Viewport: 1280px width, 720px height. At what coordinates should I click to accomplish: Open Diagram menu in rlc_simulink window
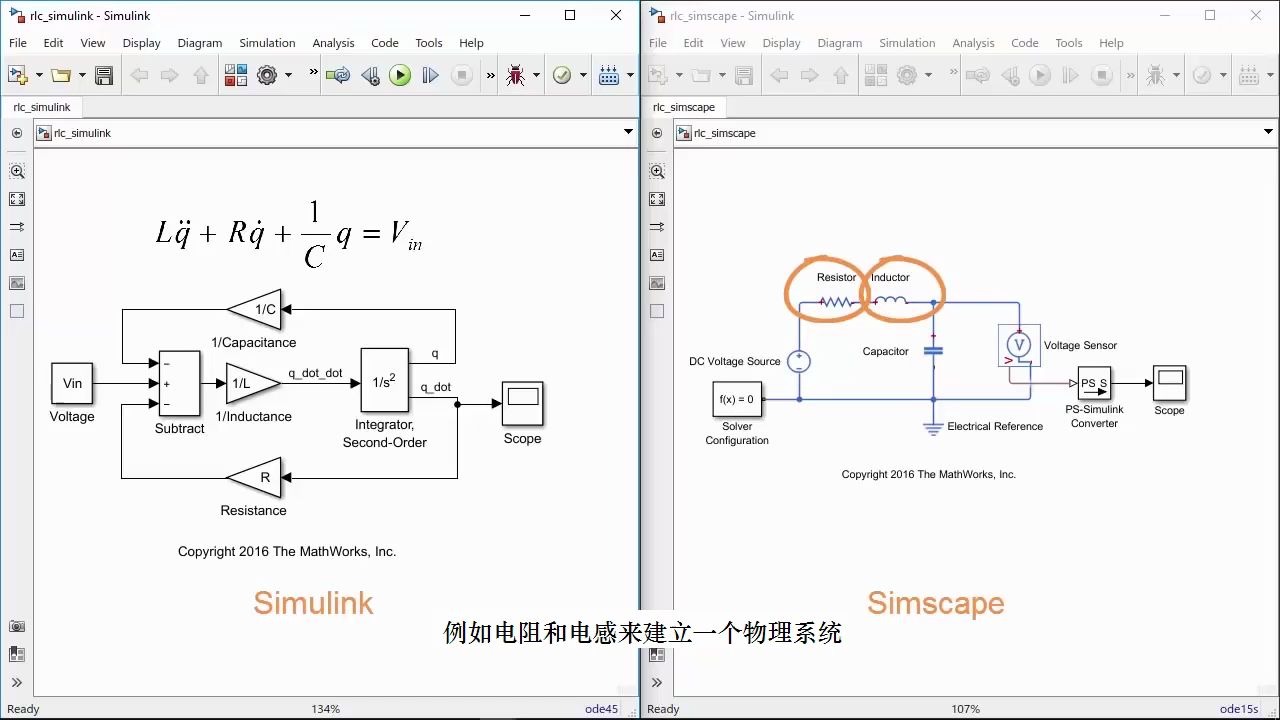pos(200,43)
